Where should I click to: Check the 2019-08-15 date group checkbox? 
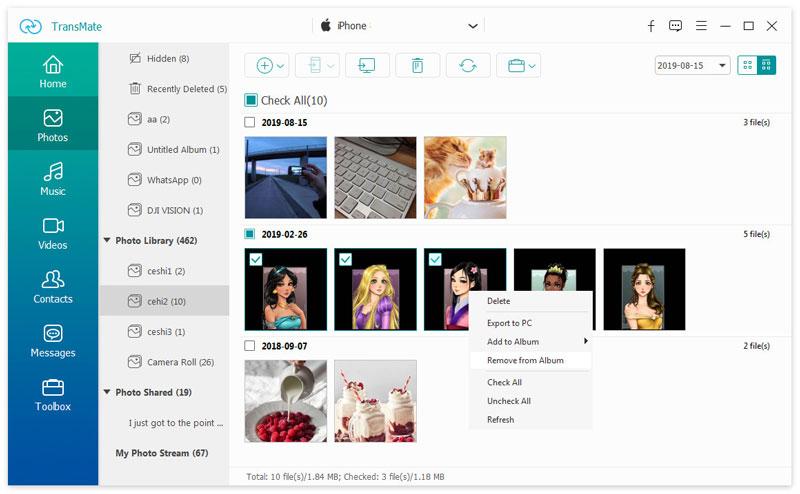250,122
